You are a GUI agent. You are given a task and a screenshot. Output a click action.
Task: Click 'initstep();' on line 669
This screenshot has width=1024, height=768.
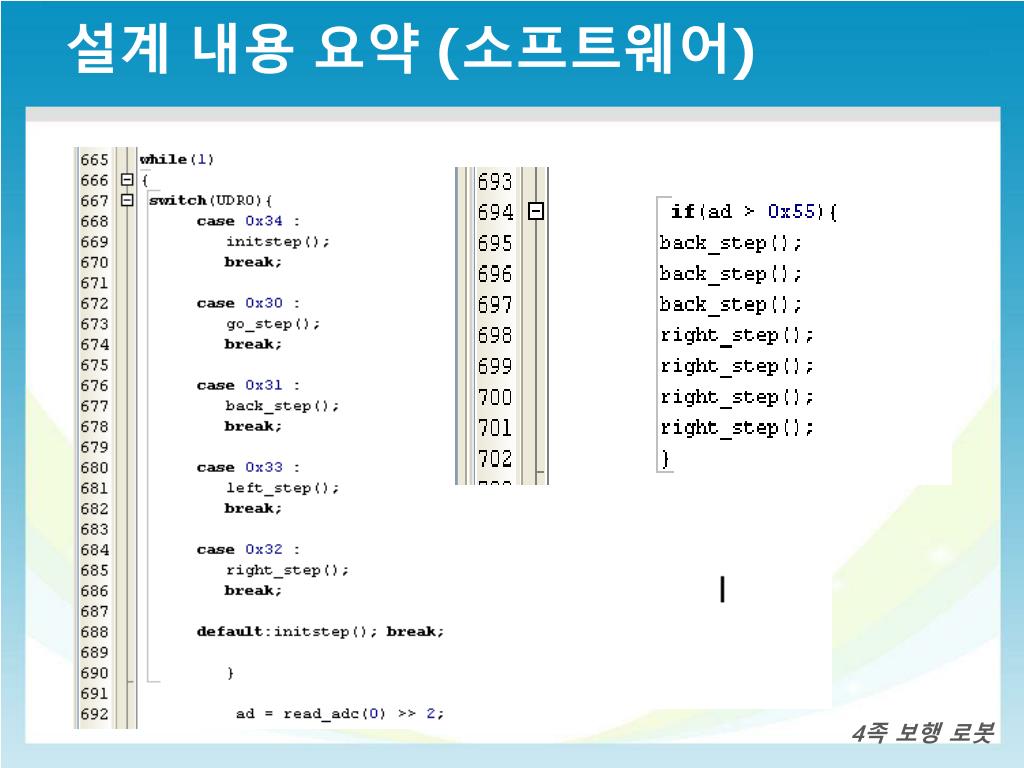[278, 242]
